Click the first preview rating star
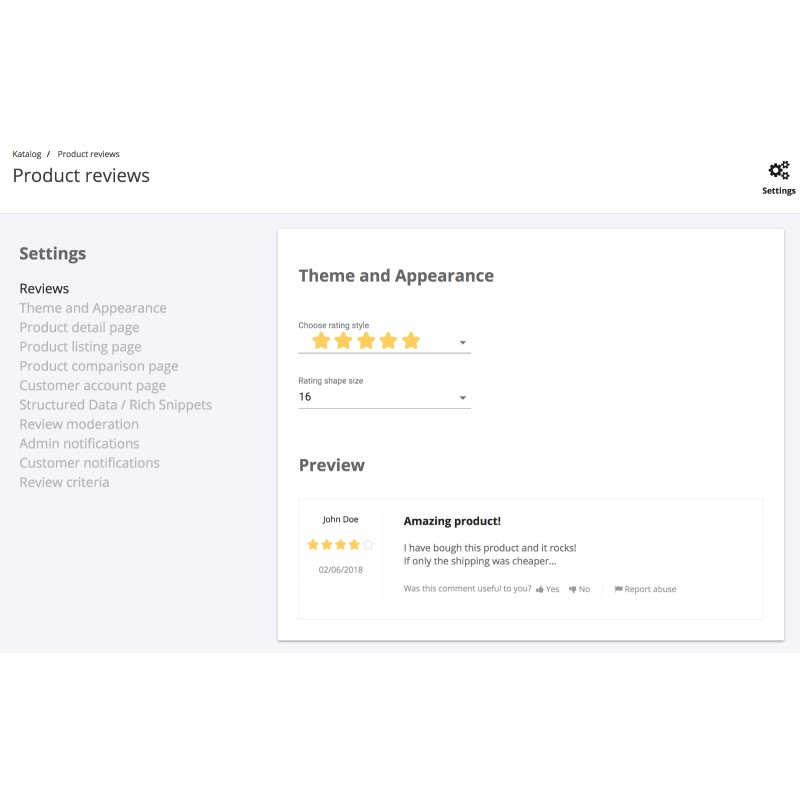The width and height of the screenshot is (800, 800). pos(313,545)
